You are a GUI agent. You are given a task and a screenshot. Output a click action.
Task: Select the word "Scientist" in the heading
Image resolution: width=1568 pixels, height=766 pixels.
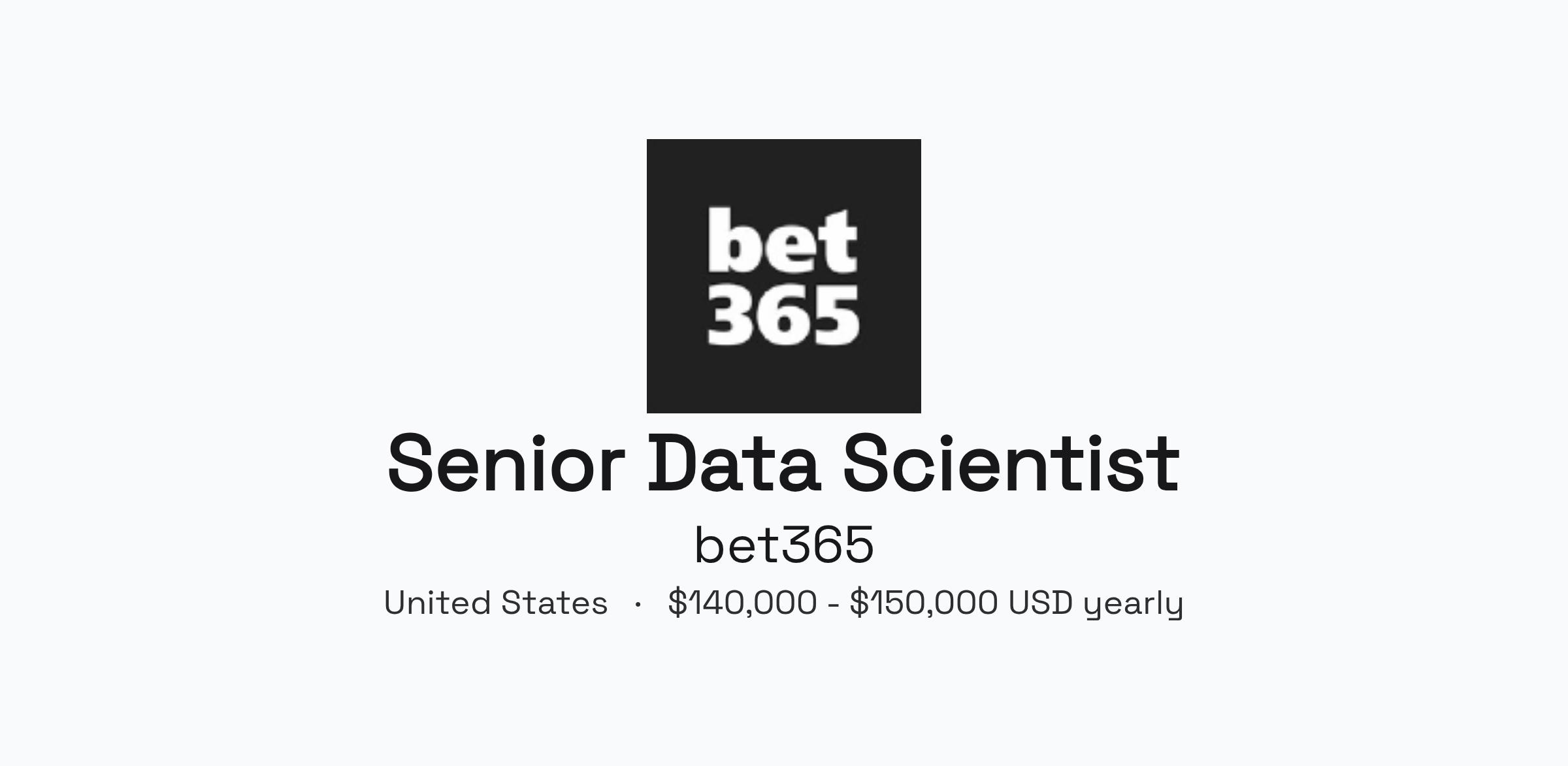[x=1011, y=464]
